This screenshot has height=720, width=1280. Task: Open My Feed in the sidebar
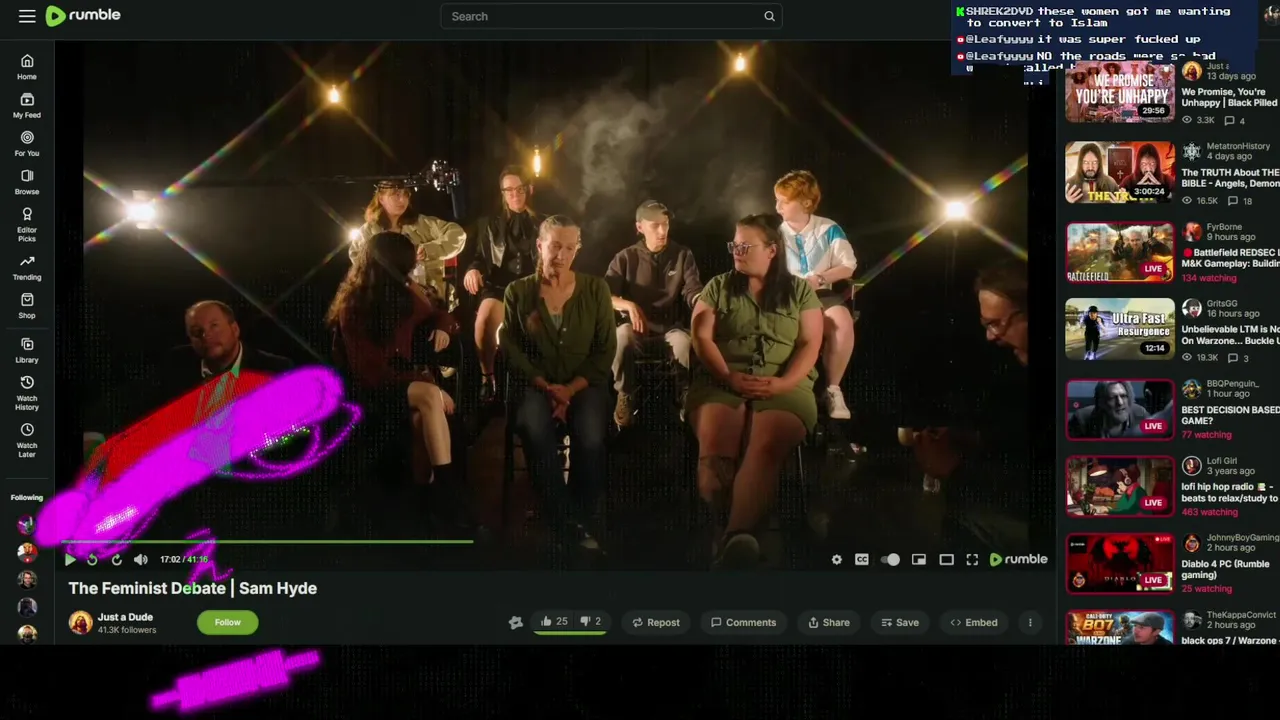[27, 105]
